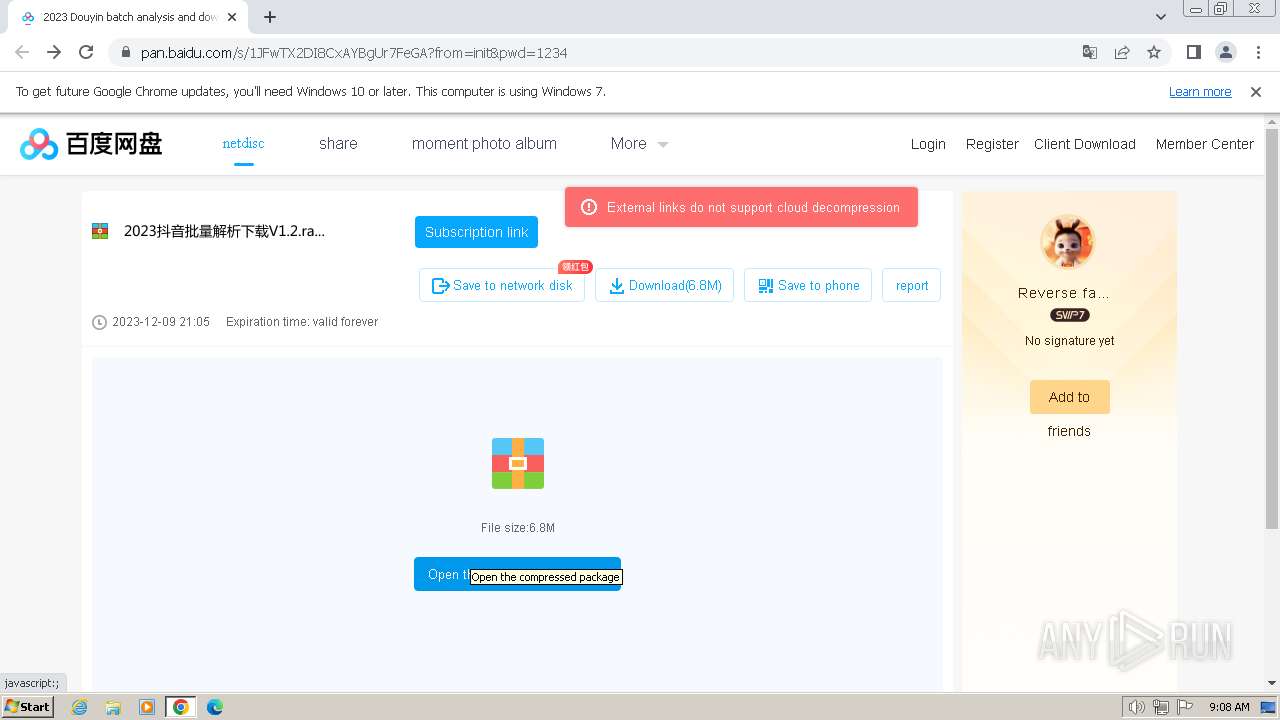The image size is (1280, 720).
Task: Click the Baidu Netdisk logo
Action: tap(91, 144)
